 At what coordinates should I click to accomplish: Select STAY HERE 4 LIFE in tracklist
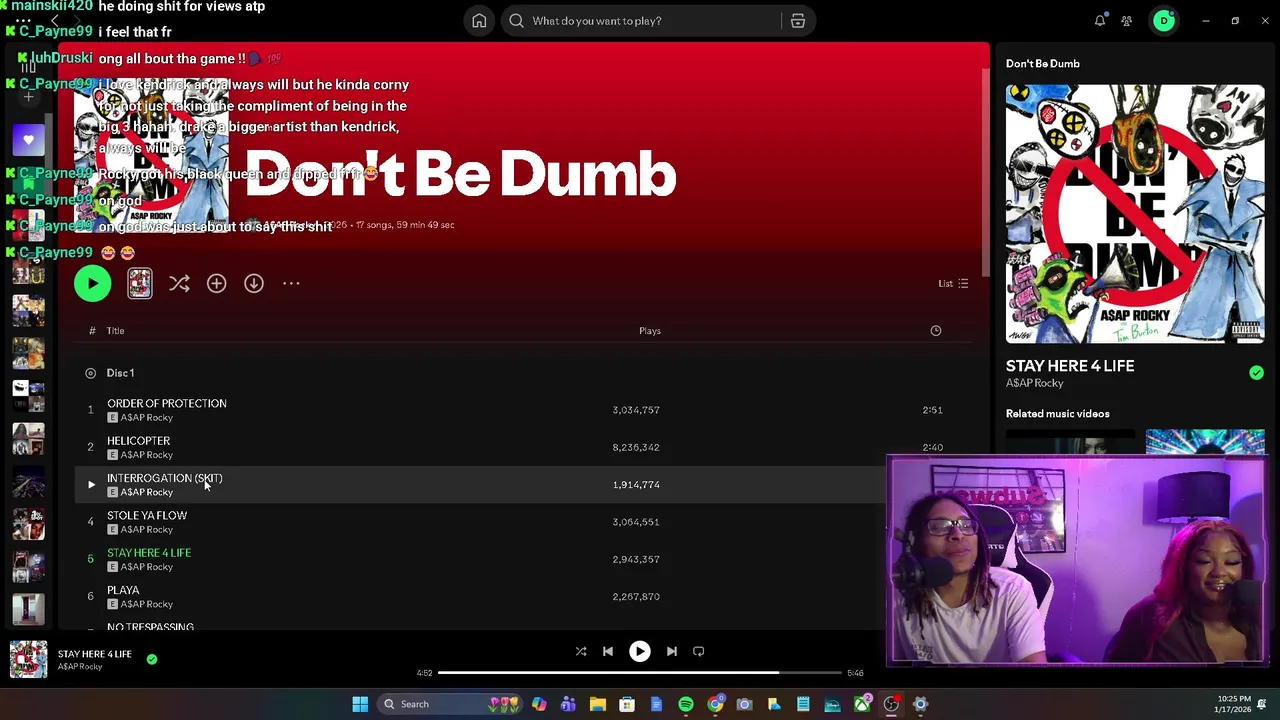(x=149, y=553)
